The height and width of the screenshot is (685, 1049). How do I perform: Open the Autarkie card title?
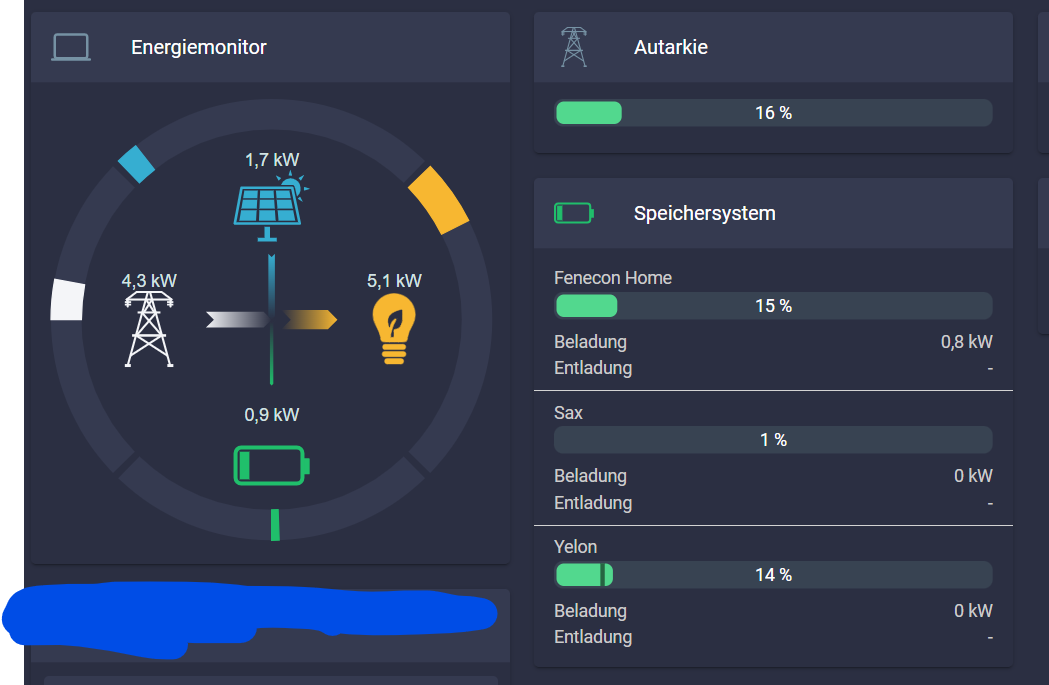(671, 47)
